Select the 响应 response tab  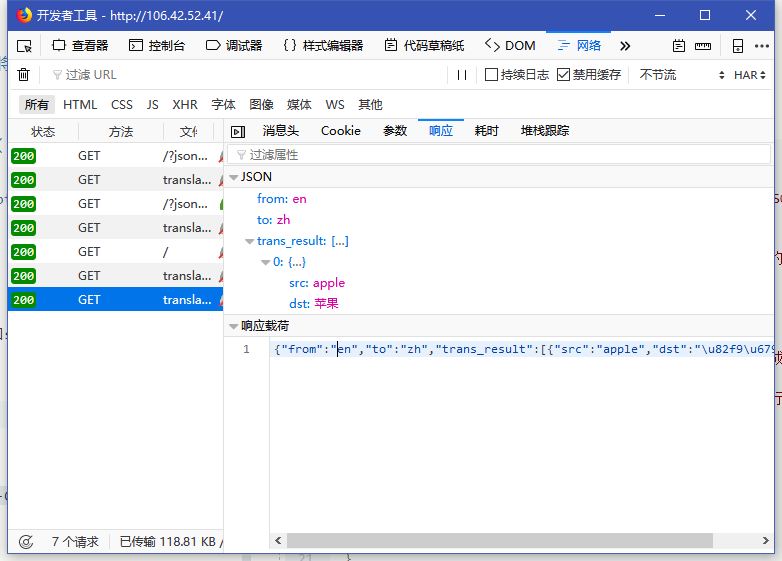(x=441, y=131)
